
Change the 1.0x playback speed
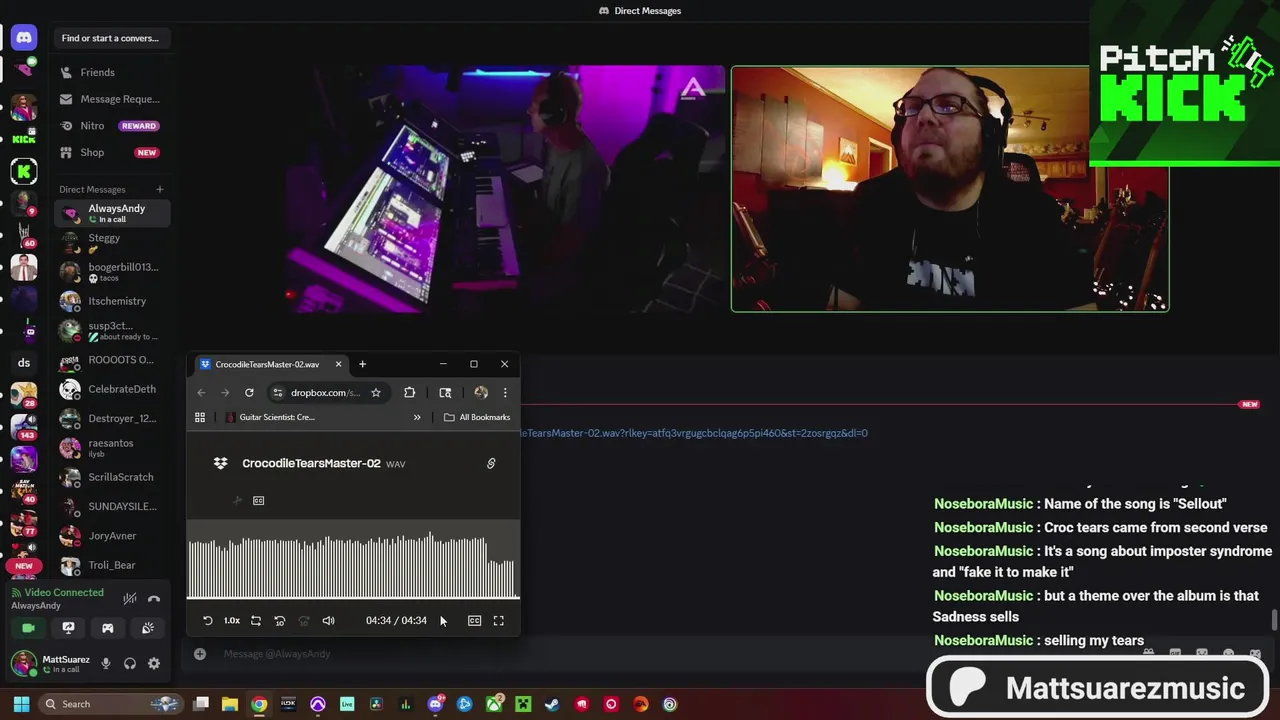point(231,621)
